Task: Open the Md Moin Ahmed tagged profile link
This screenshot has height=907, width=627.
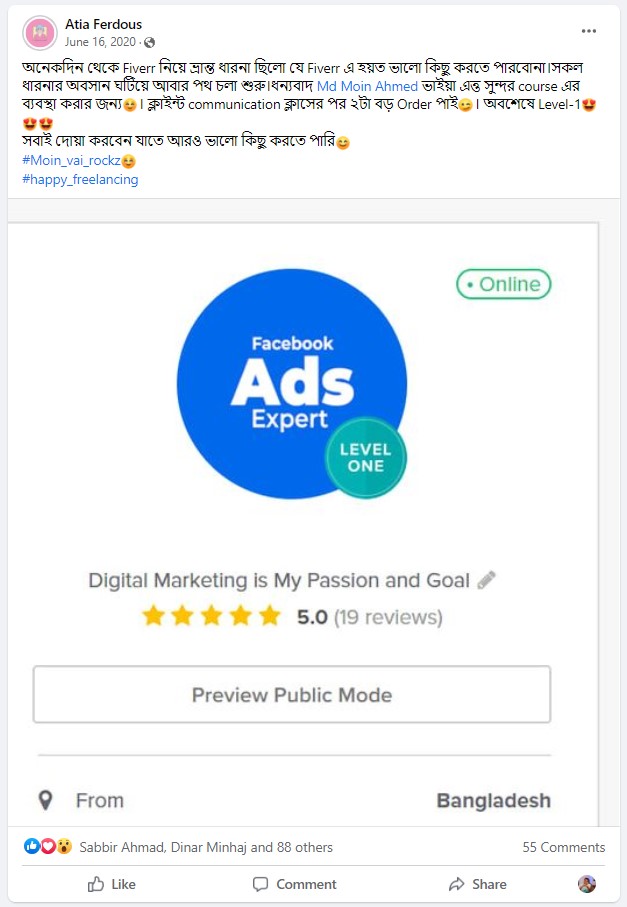Action: pyautogui.click(x=367, y=86)
